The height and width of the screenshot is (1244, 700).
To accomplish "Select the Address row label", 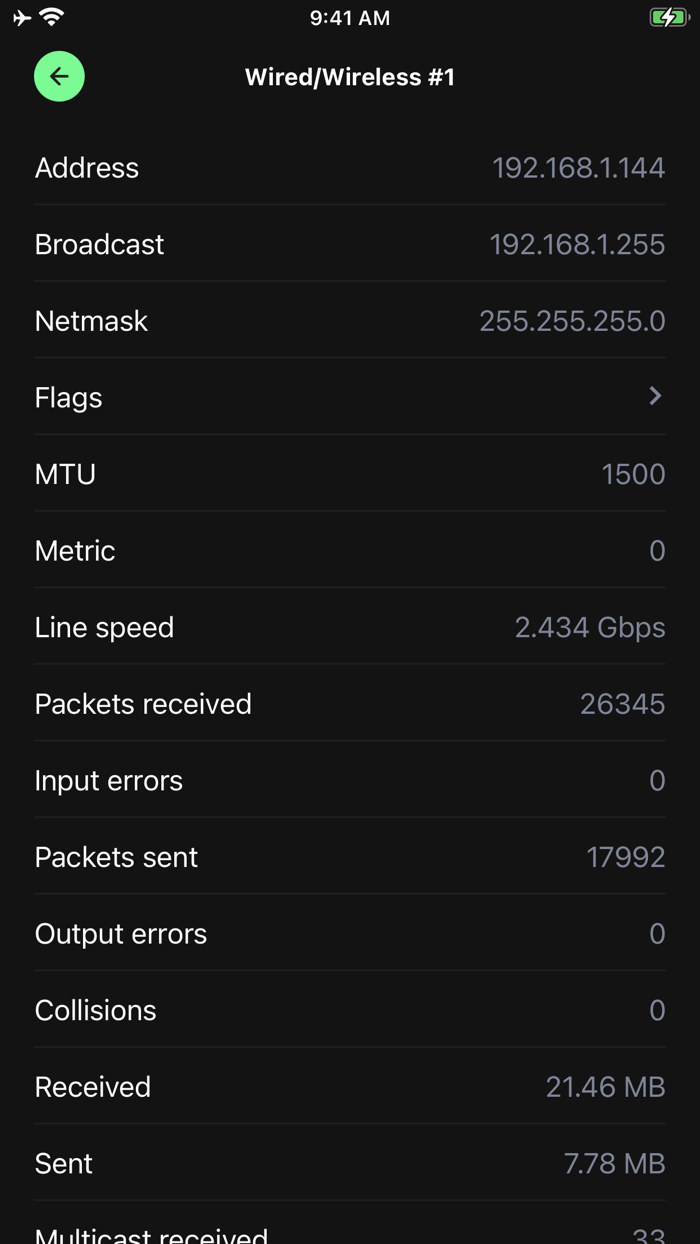I will [x=87, y=168].
